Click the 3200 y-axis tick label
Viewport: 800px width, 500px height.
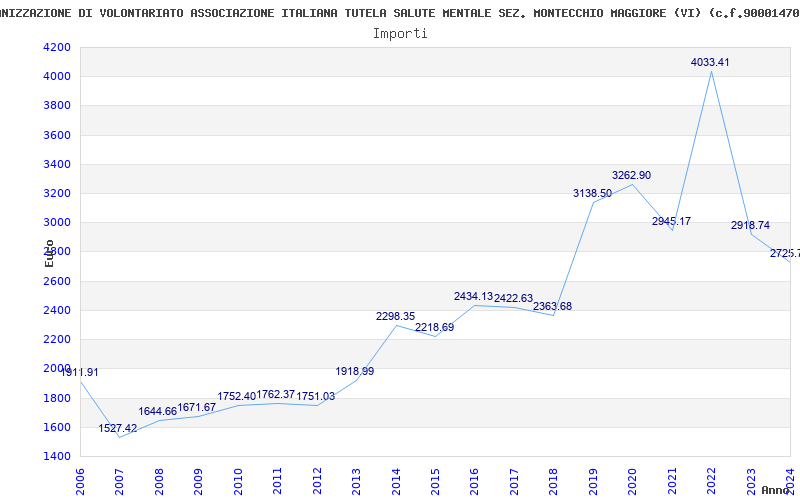pyautogui.click(x=57, y=193)
